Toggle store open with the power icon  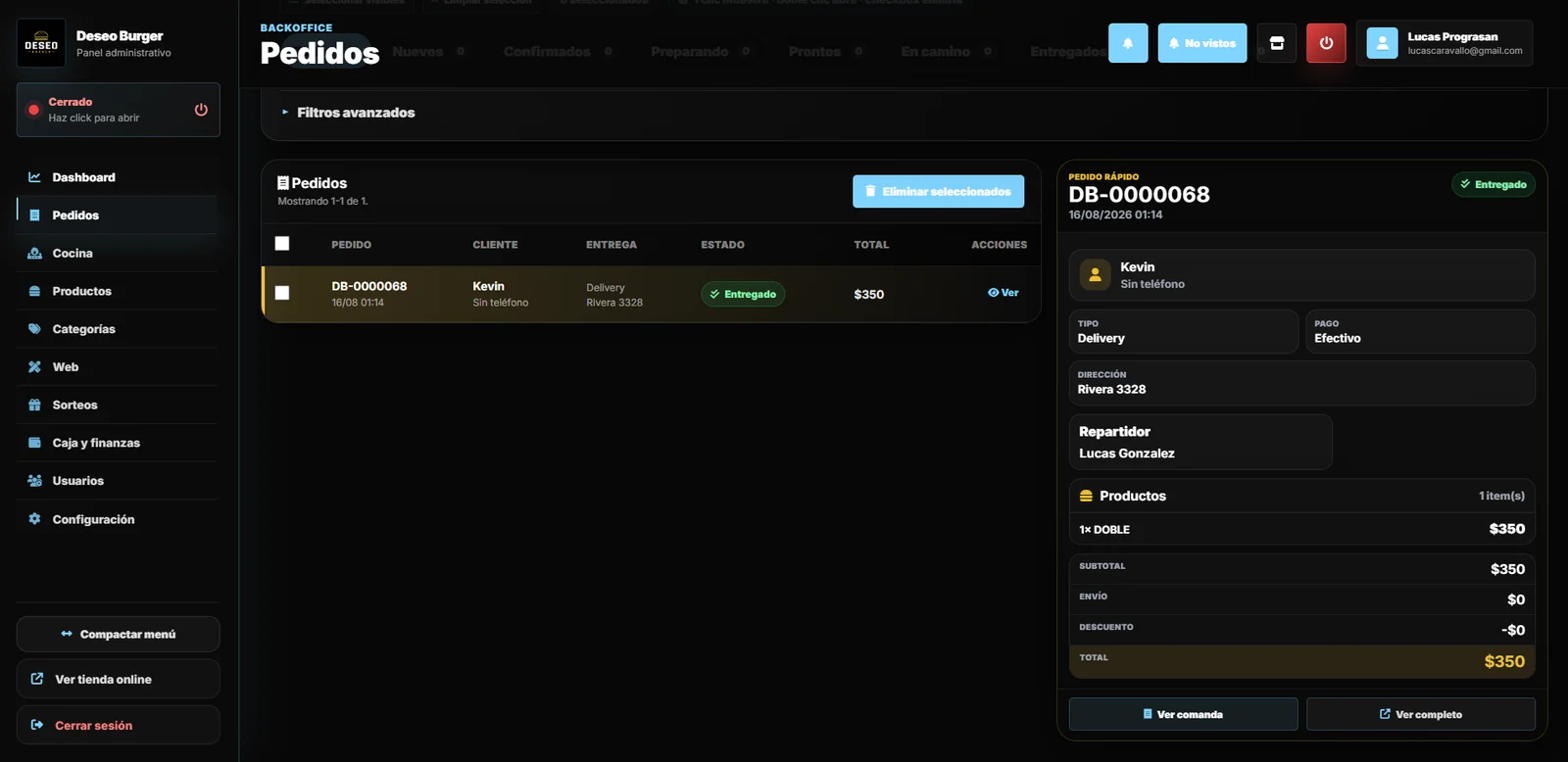[201, 110]
